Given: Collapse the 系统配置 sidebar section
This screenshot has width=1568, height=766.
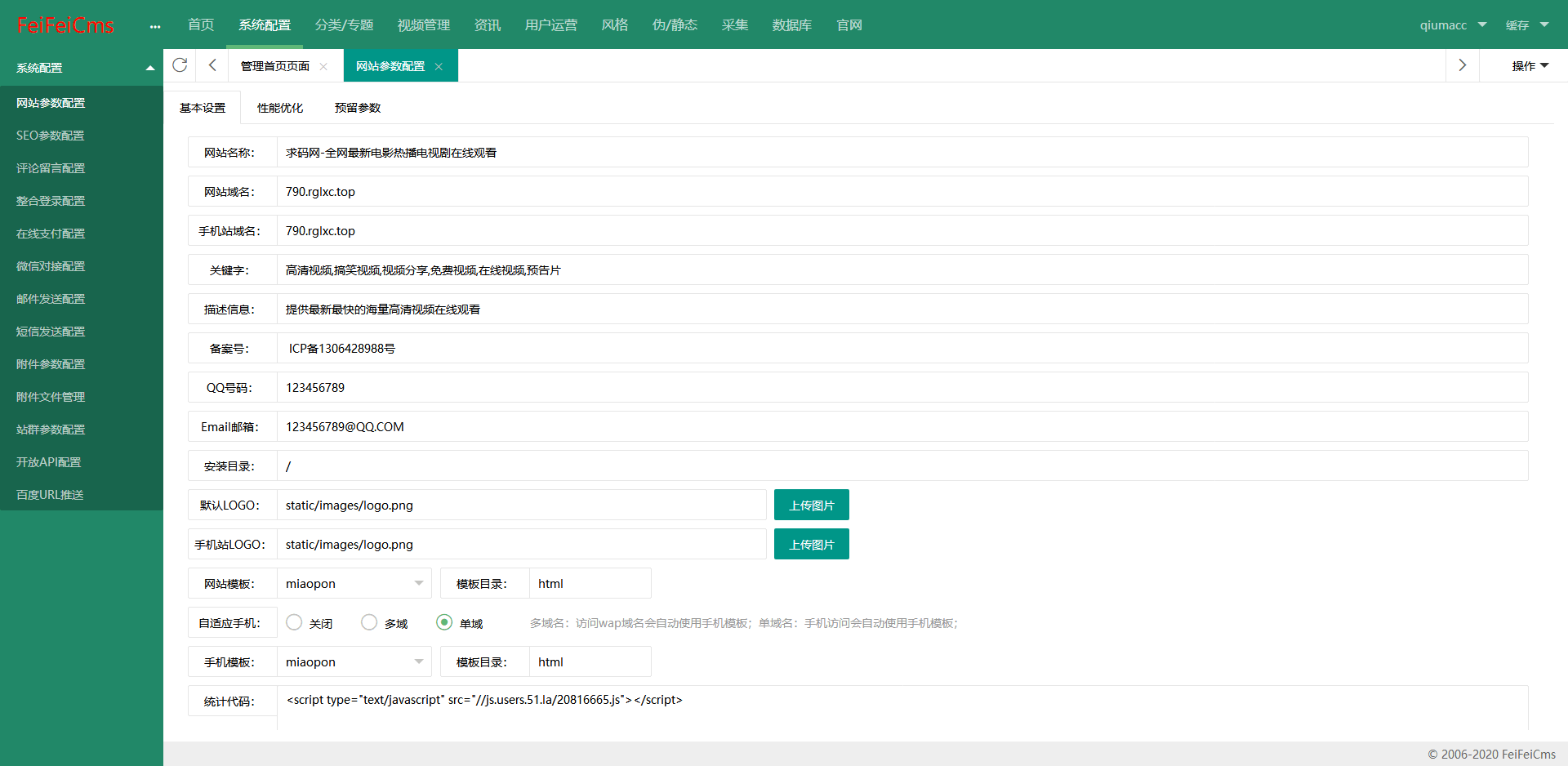Looking at the screenshot, I should (150, 68).
